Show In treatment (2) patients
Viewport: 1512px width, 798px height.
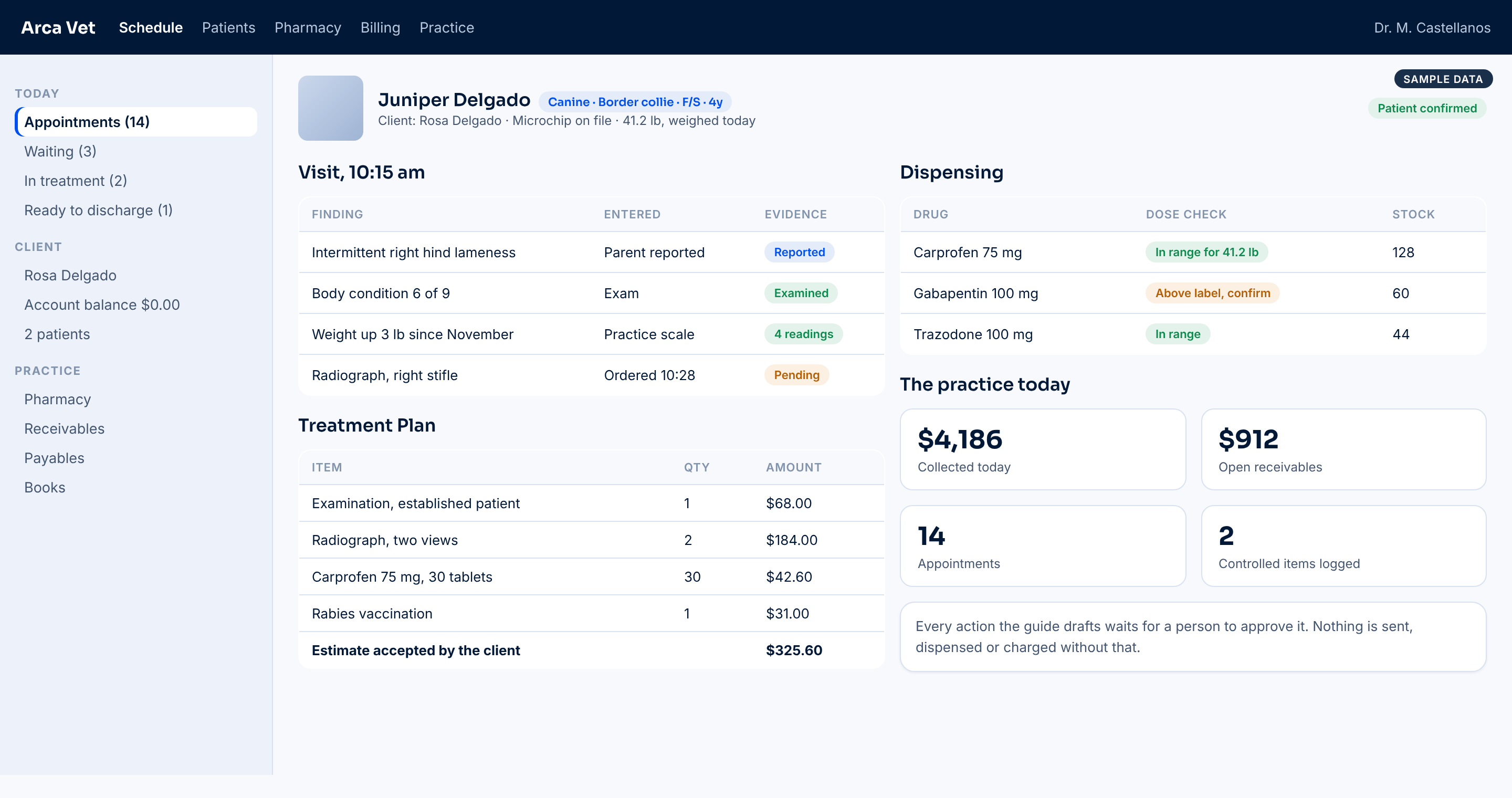(75, 181)
